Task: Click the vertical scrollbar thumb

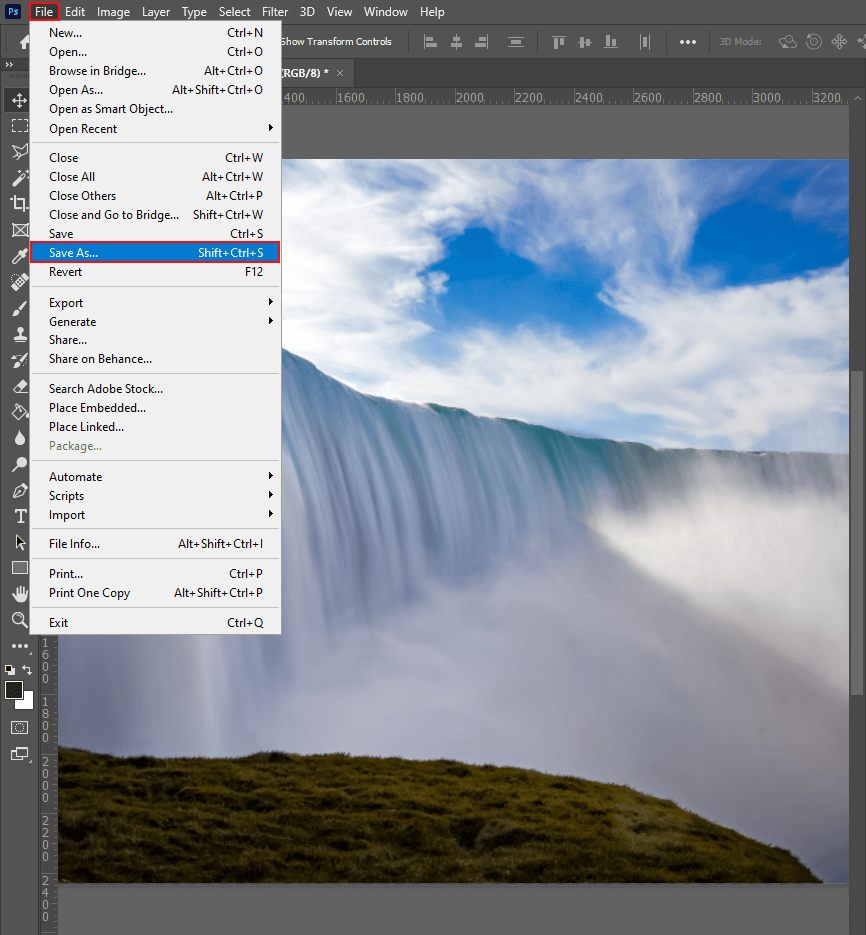Action: pyautogui.click(x=857, y=532)
